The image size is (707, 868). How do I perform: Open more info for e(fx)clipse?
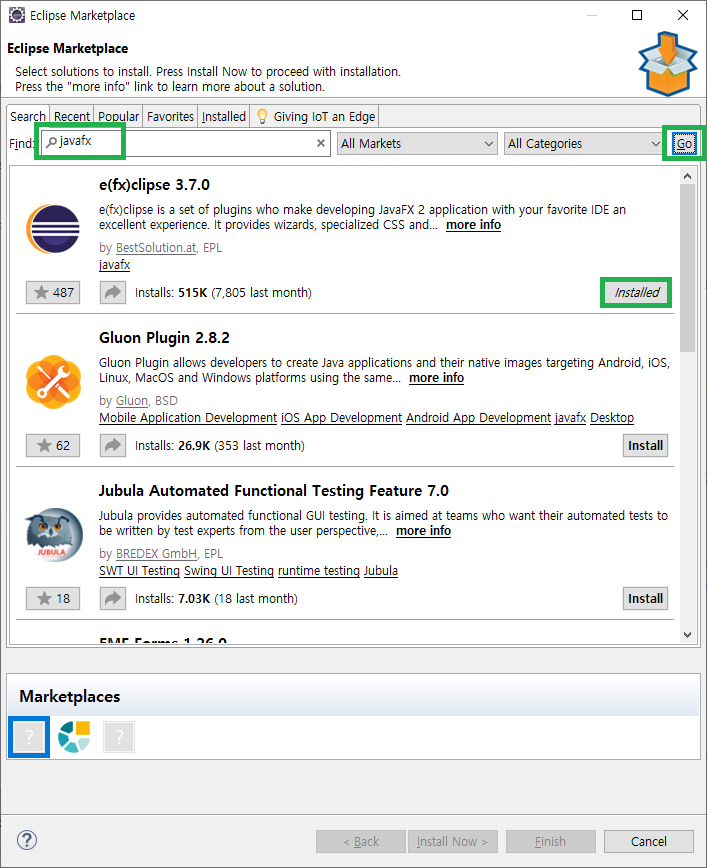click(473, 225)
